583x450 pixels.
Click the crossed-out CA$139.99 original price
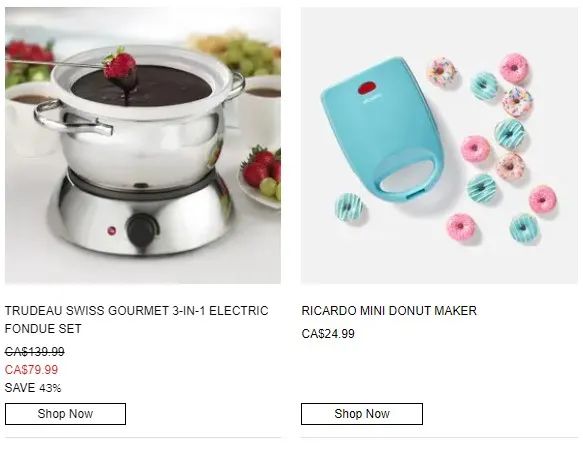coord(35,351)
